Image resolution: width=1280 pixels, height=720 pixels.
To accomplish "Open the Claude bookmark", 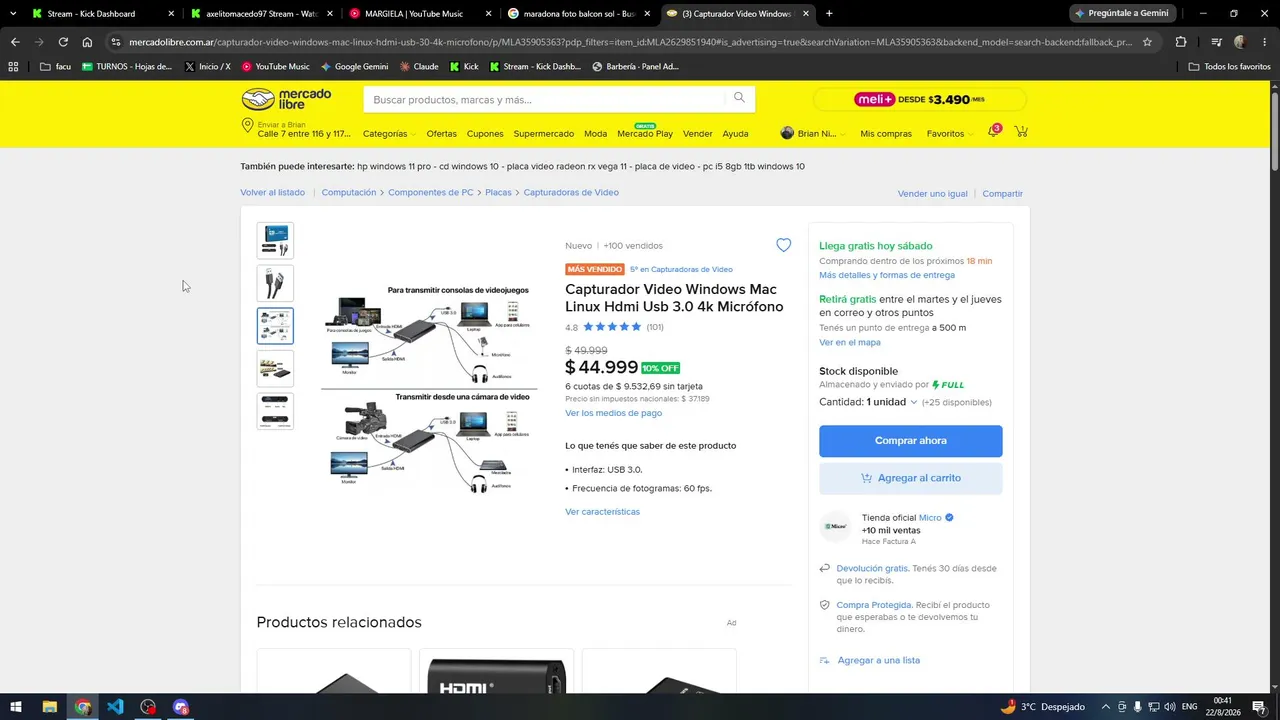I will pyautogui.click(x=419, y=67).
